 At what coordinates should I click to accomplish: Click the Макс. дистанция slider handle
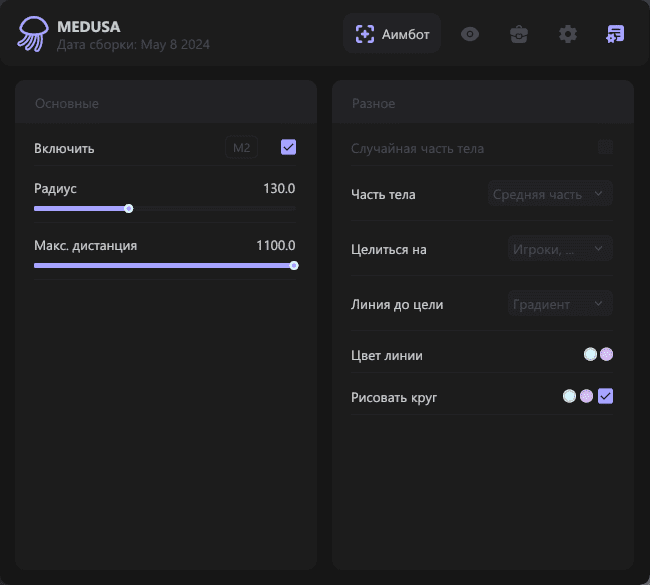tap(294, 265)
